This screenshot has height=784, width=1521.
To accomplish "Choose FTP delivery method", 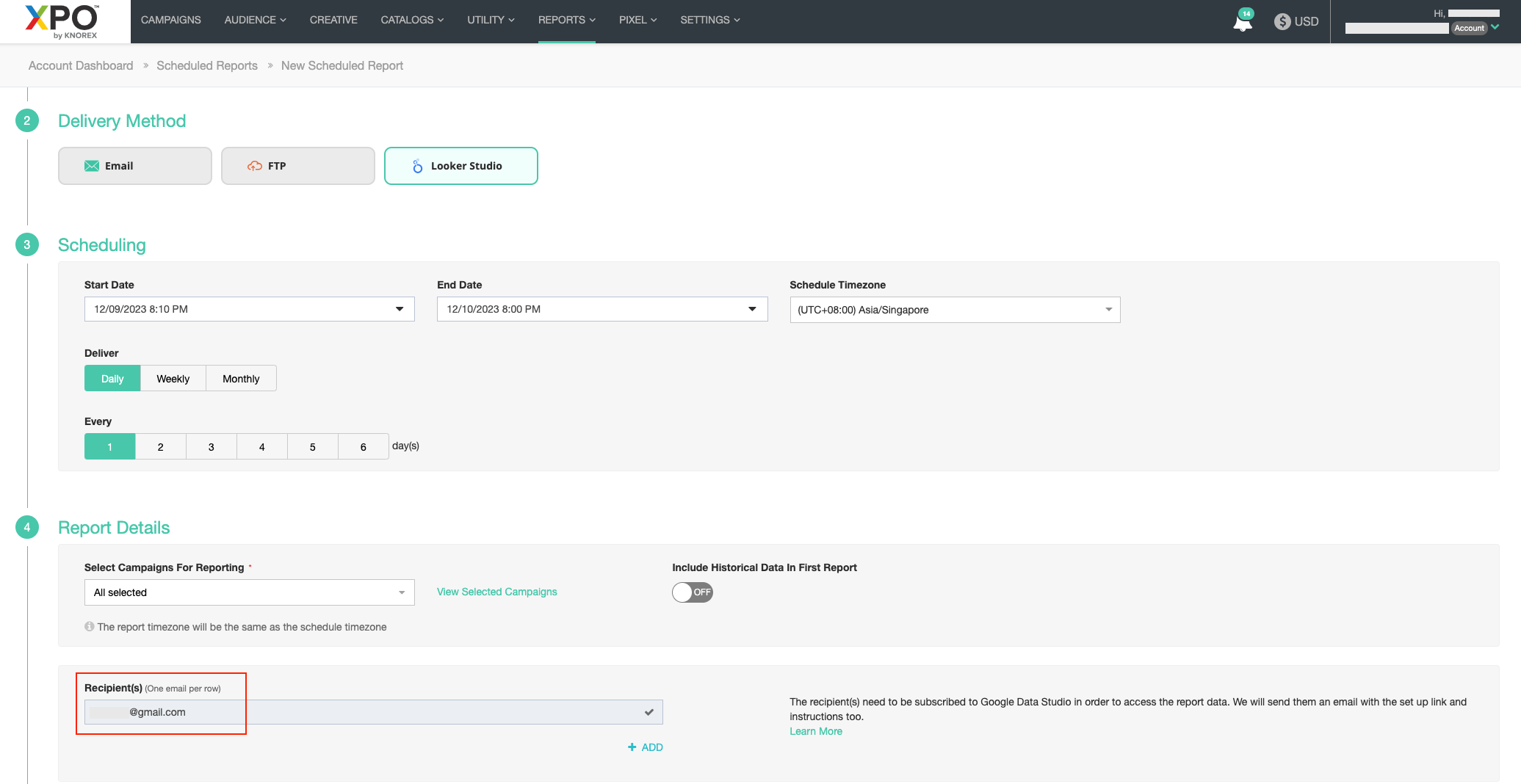I will [x=297, y=166].
